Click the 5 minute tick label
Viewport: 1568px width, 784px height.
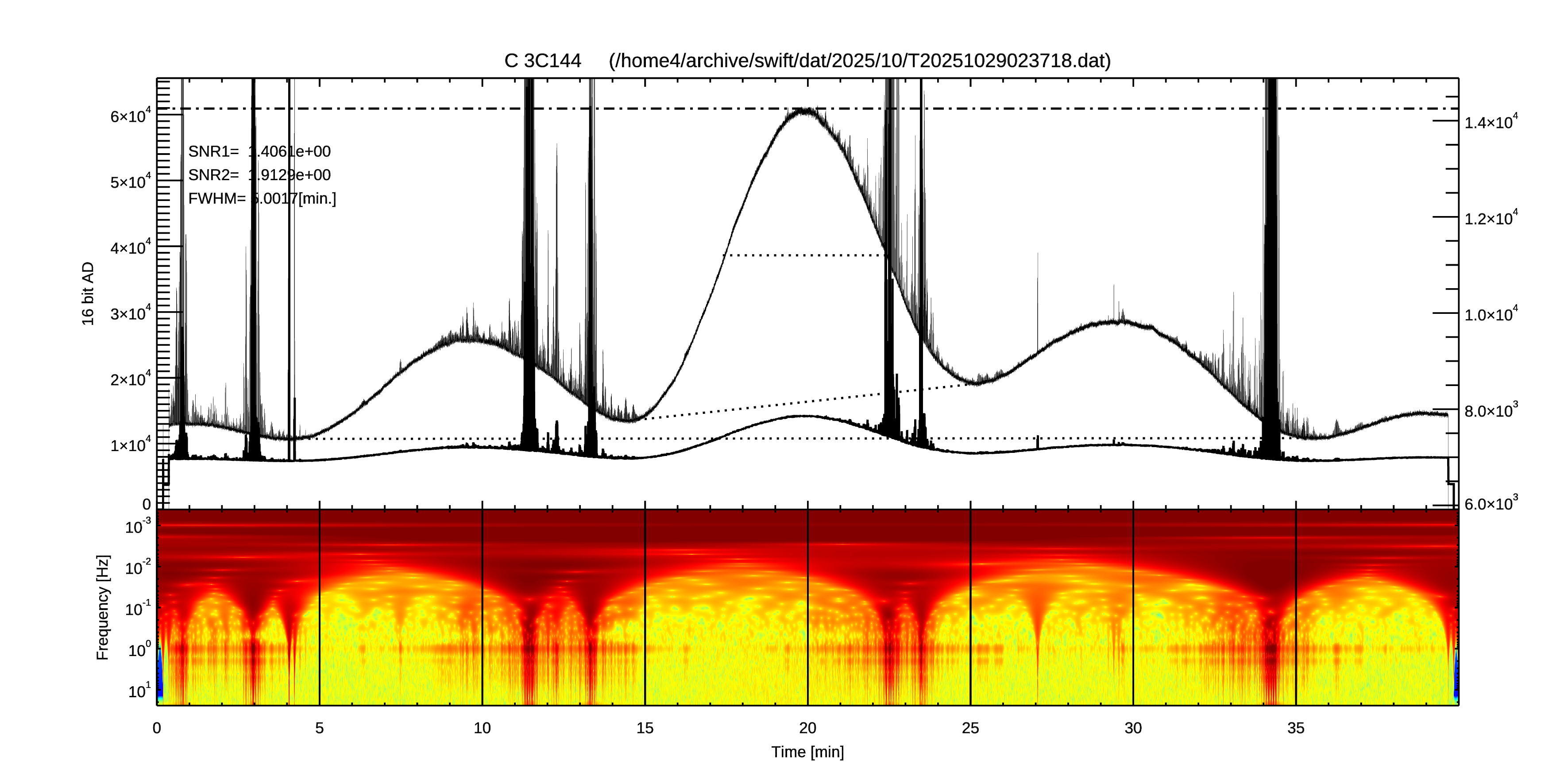click(x=320, y=728)
